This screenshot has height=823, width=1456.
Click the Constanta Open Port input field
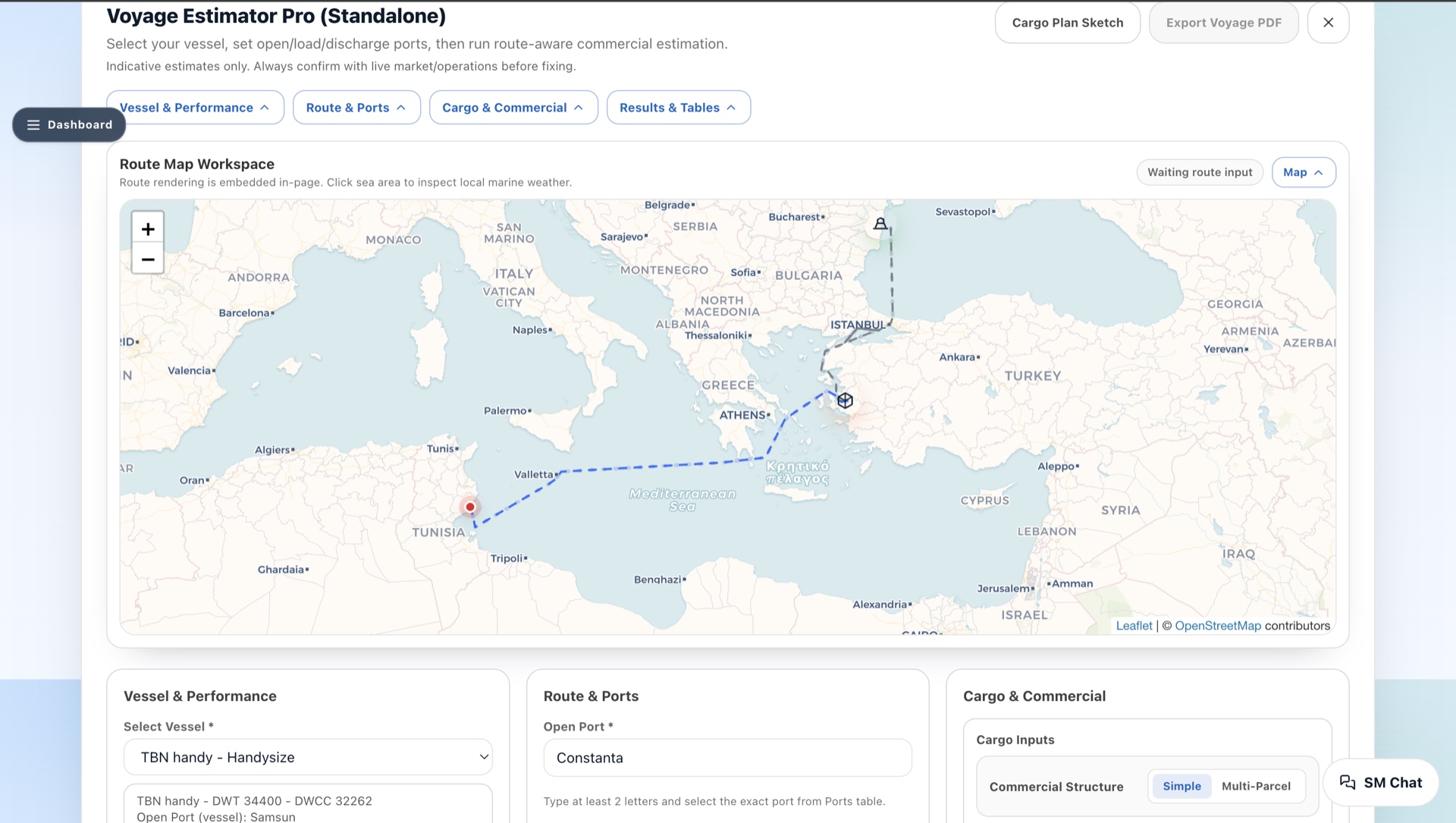(x=726, y=757)
